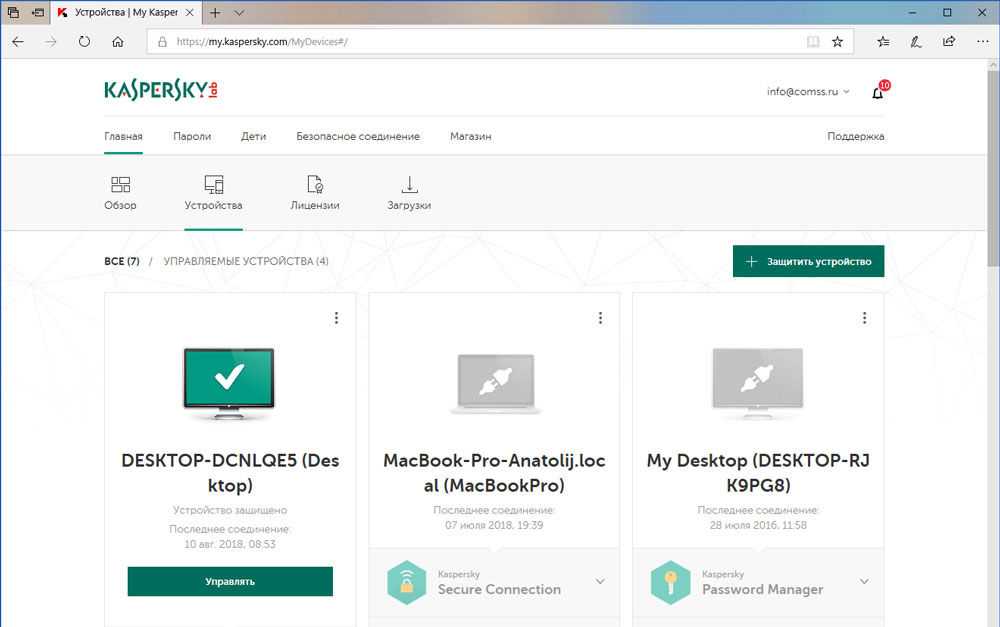Open the three-dot menu for DESKTOP-DCNLQE5
The image size is (1000, 627).
pos(336,318)
